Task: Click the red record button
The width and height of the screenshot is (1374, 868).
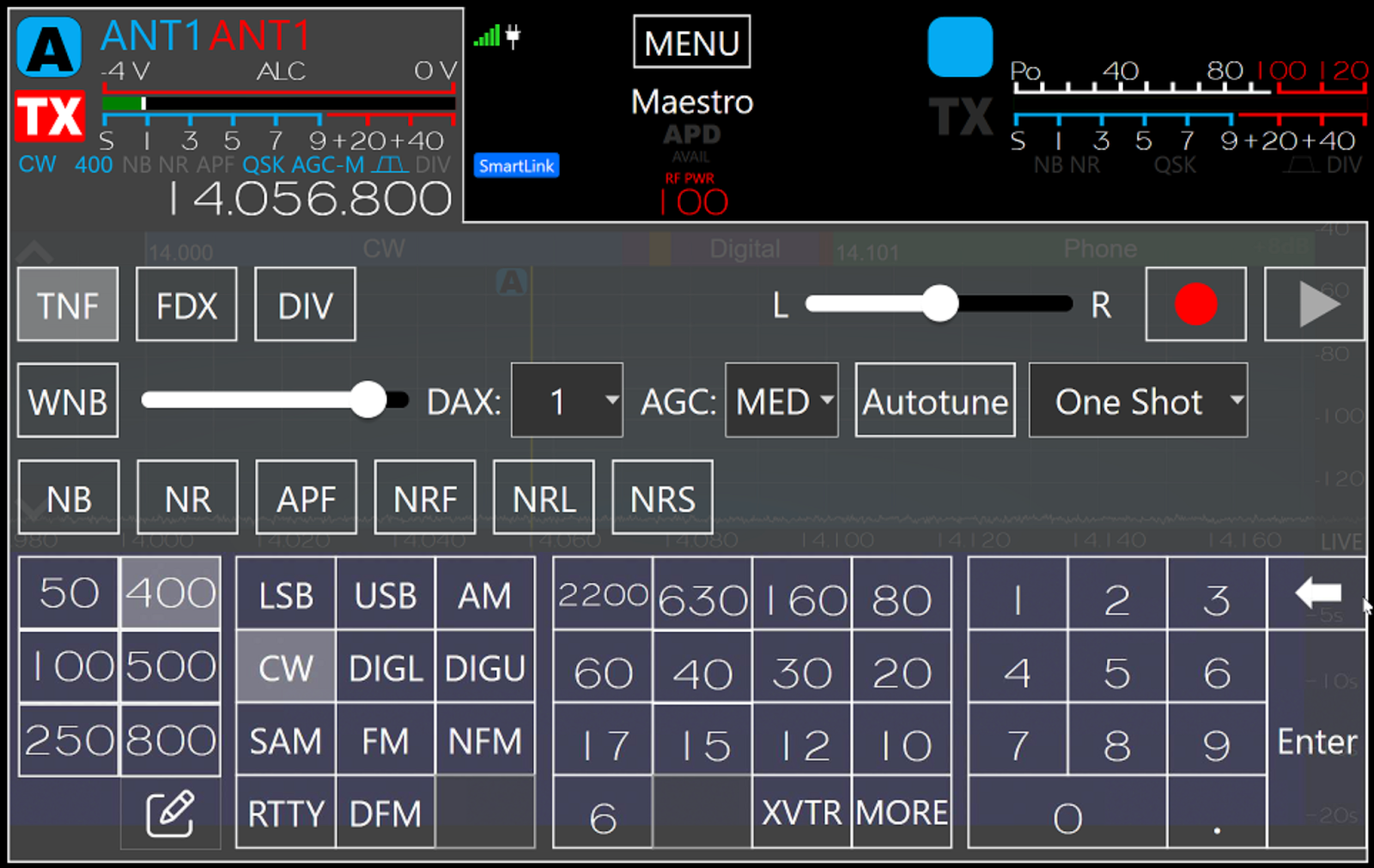Action: click(x=1195, y=305)
